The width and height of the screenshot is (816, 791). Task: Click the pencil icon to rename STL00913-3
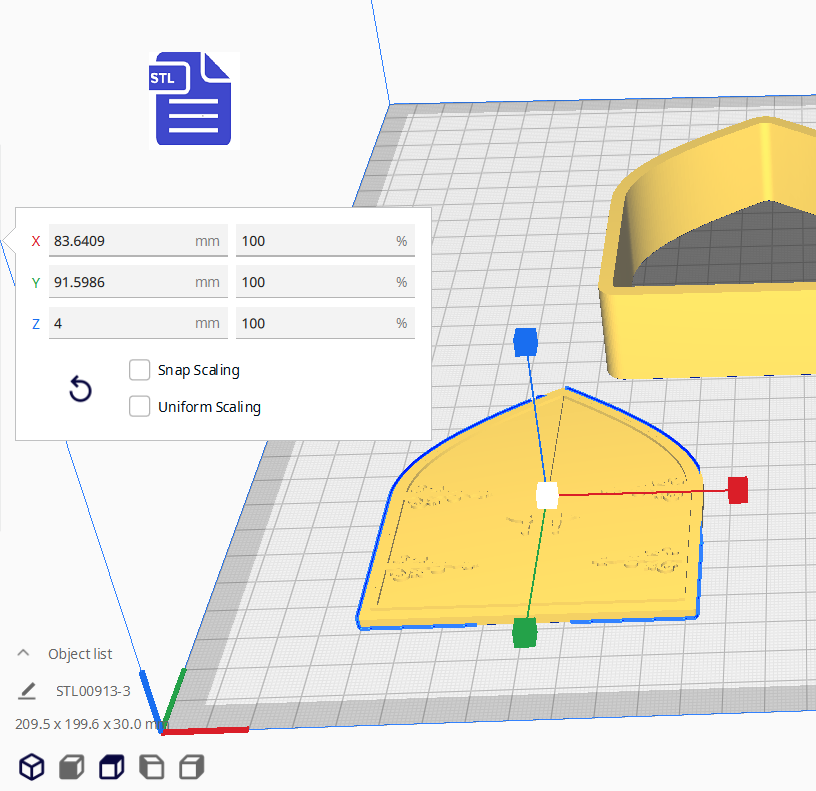point(27,690)
